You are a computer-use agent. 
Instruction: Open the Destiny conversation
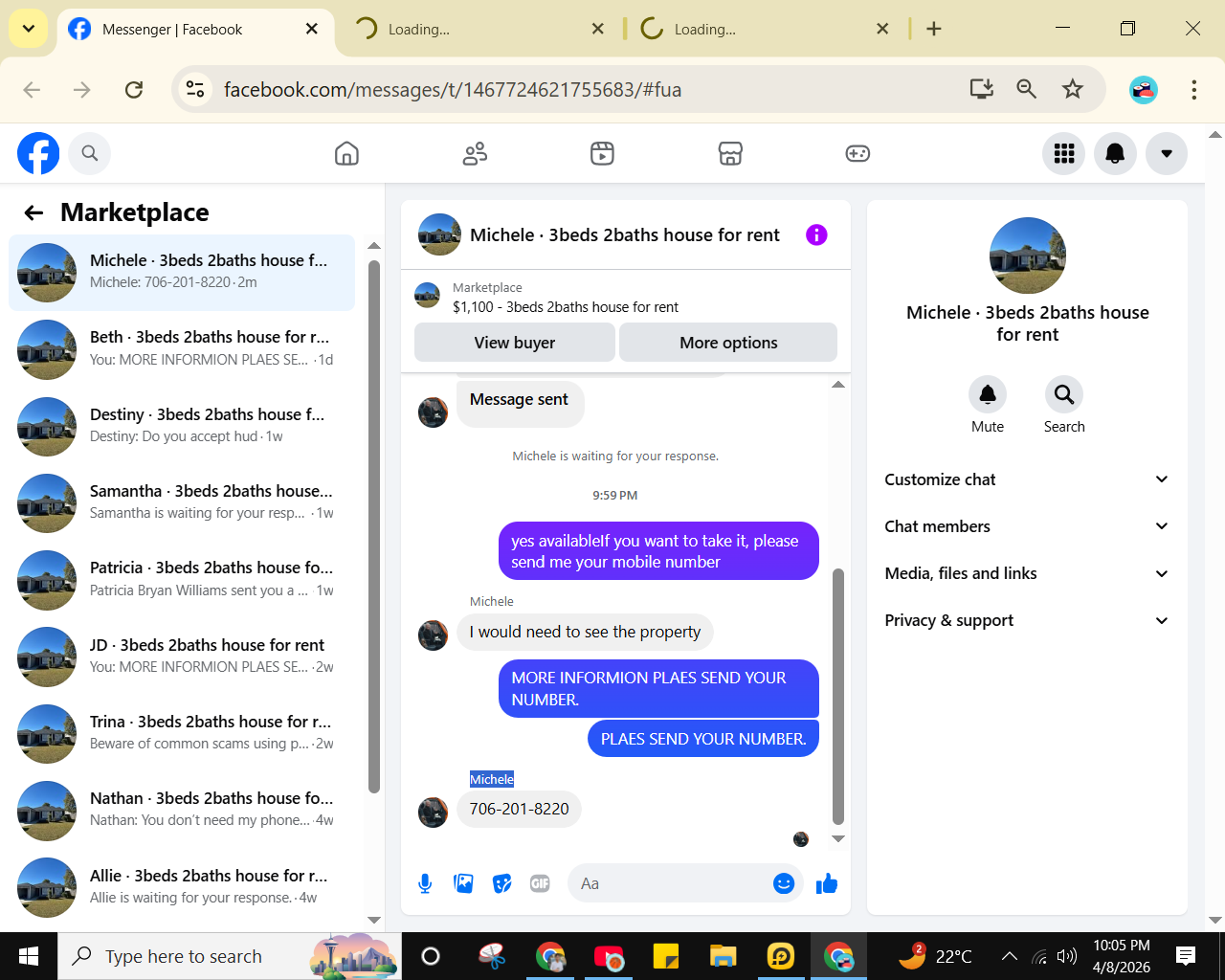pos(182,426)
